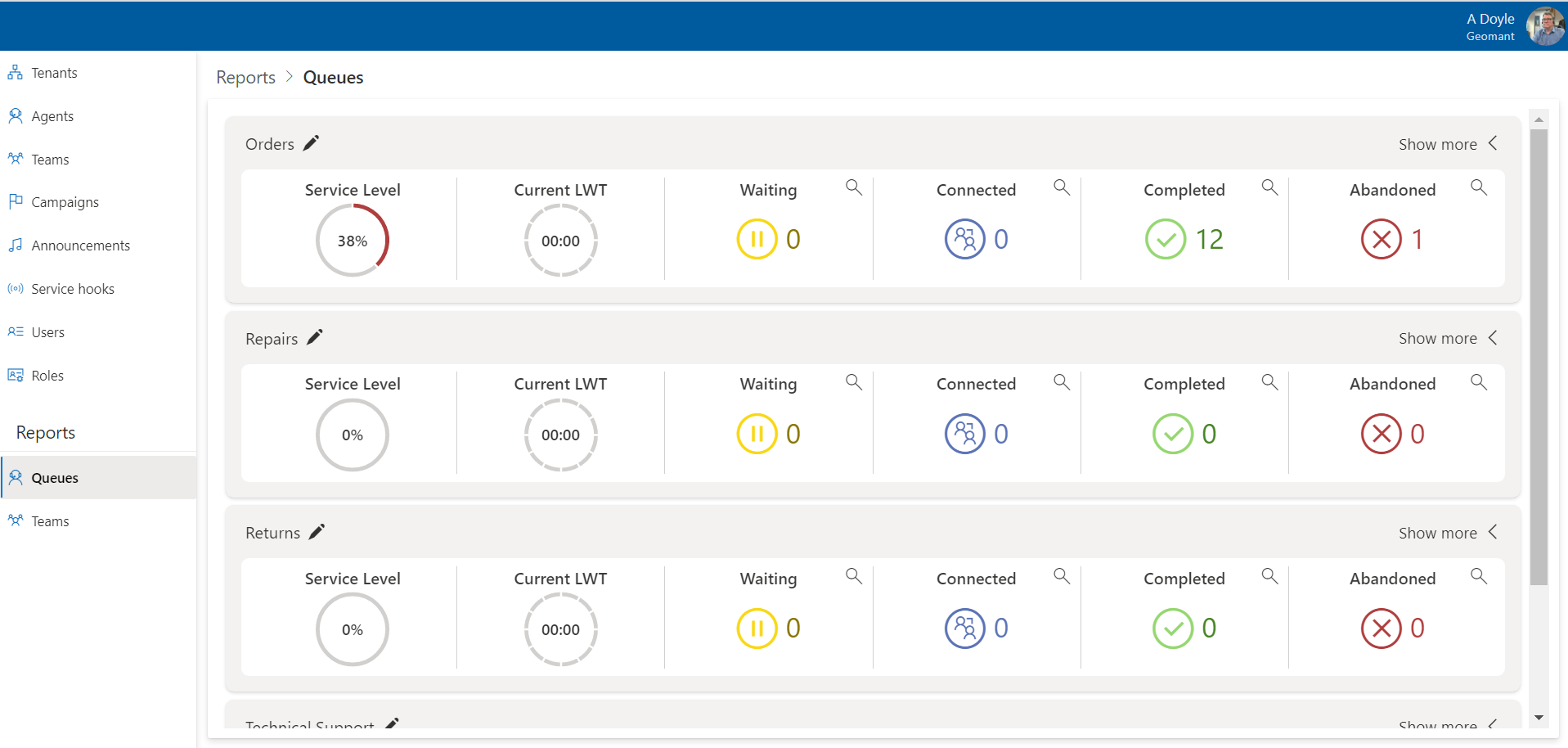The height and width of the screenshot is (748, 1568).
Task: Open the Tenants section
Action: [x=54, y=72]
